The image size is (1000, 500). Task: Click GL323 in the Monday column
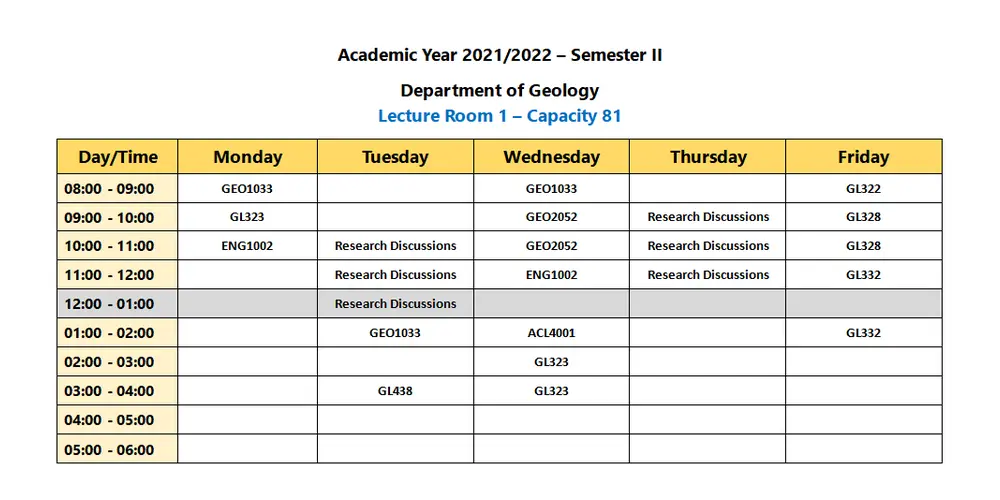click(x=247, y=217)
